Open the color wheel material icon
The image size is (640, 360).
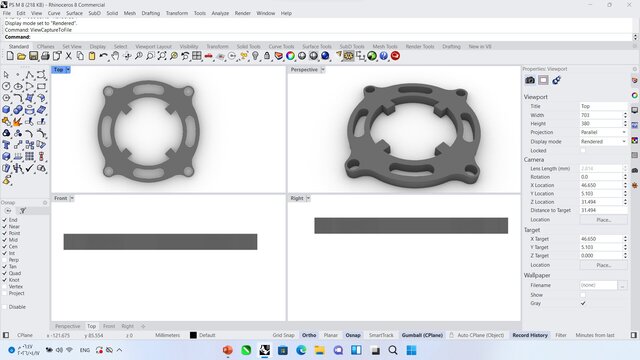coord(290,56)
